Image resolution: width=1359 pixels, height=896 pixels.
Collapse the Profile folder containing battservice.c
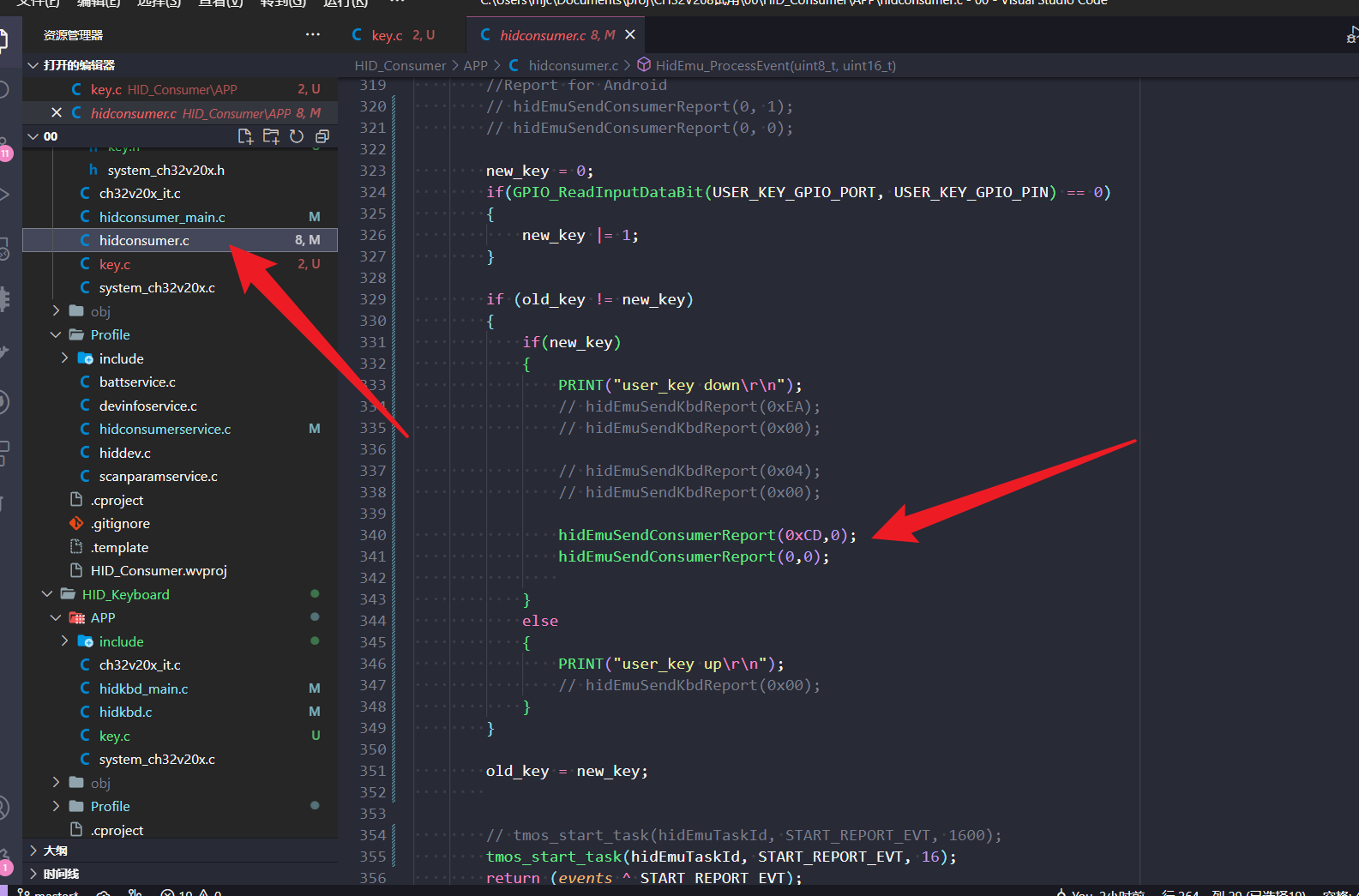click(56, 334)
